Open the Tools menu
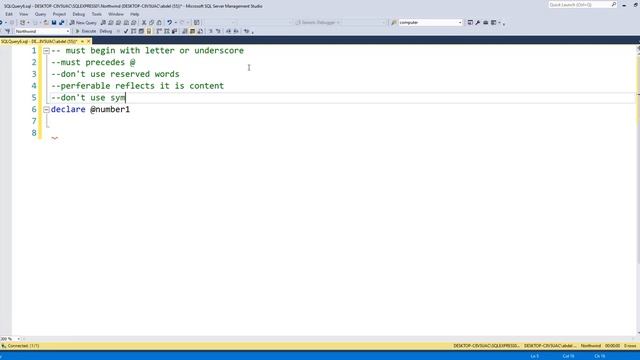This screenshot has width=640, height=360. 97,14
